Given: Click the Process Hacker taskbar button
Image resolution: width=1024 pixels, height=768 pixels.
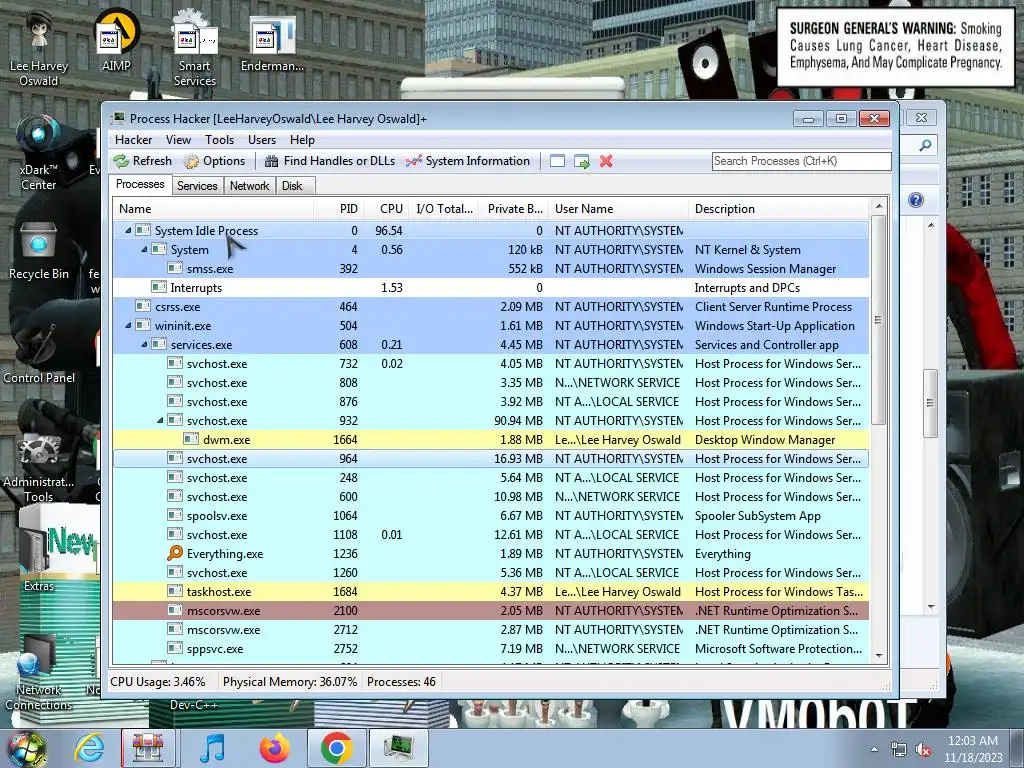Looking at the screenshot, I should coord(398,748).
